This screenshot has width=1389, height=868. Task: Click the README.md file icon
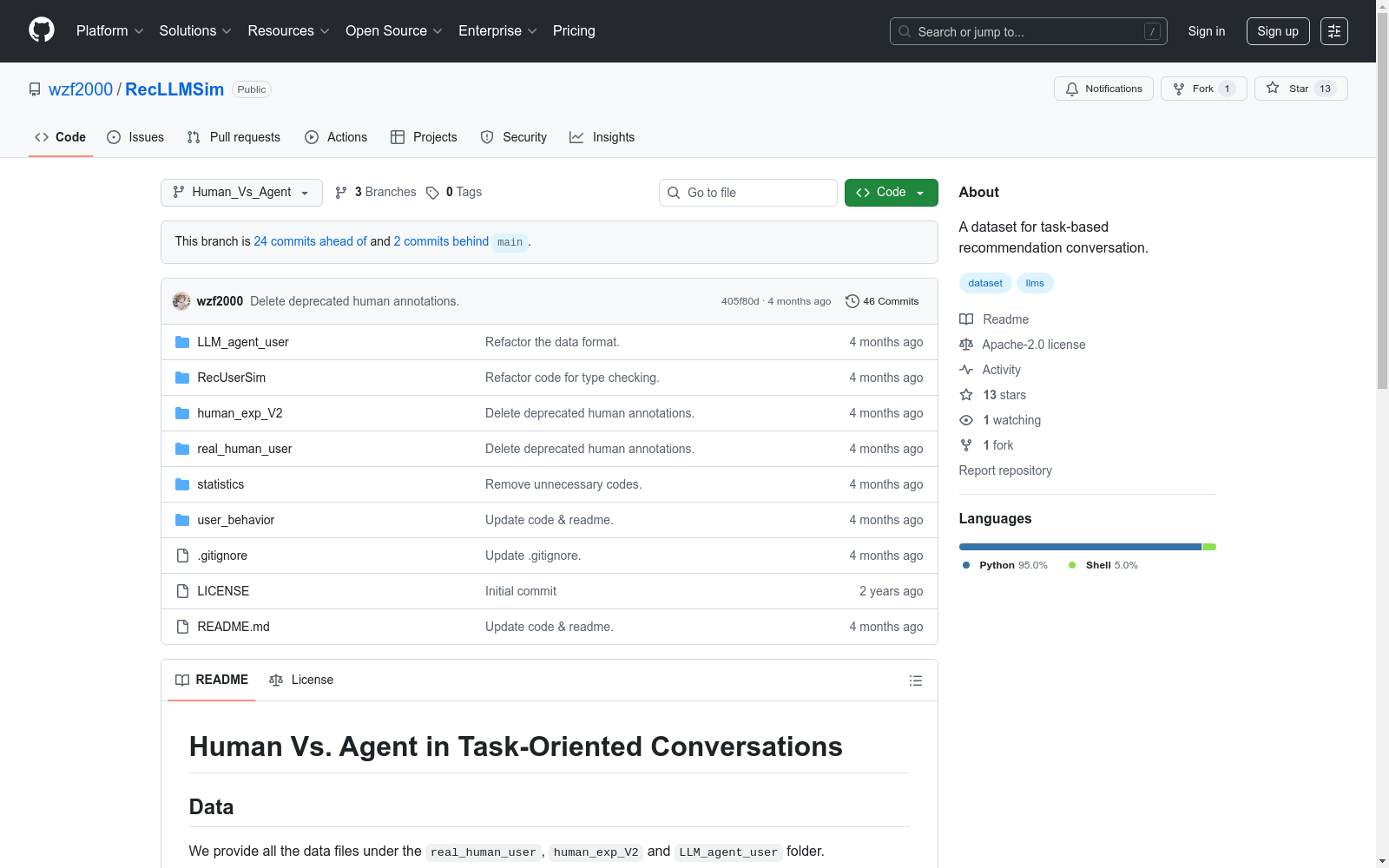coord(182,627)
